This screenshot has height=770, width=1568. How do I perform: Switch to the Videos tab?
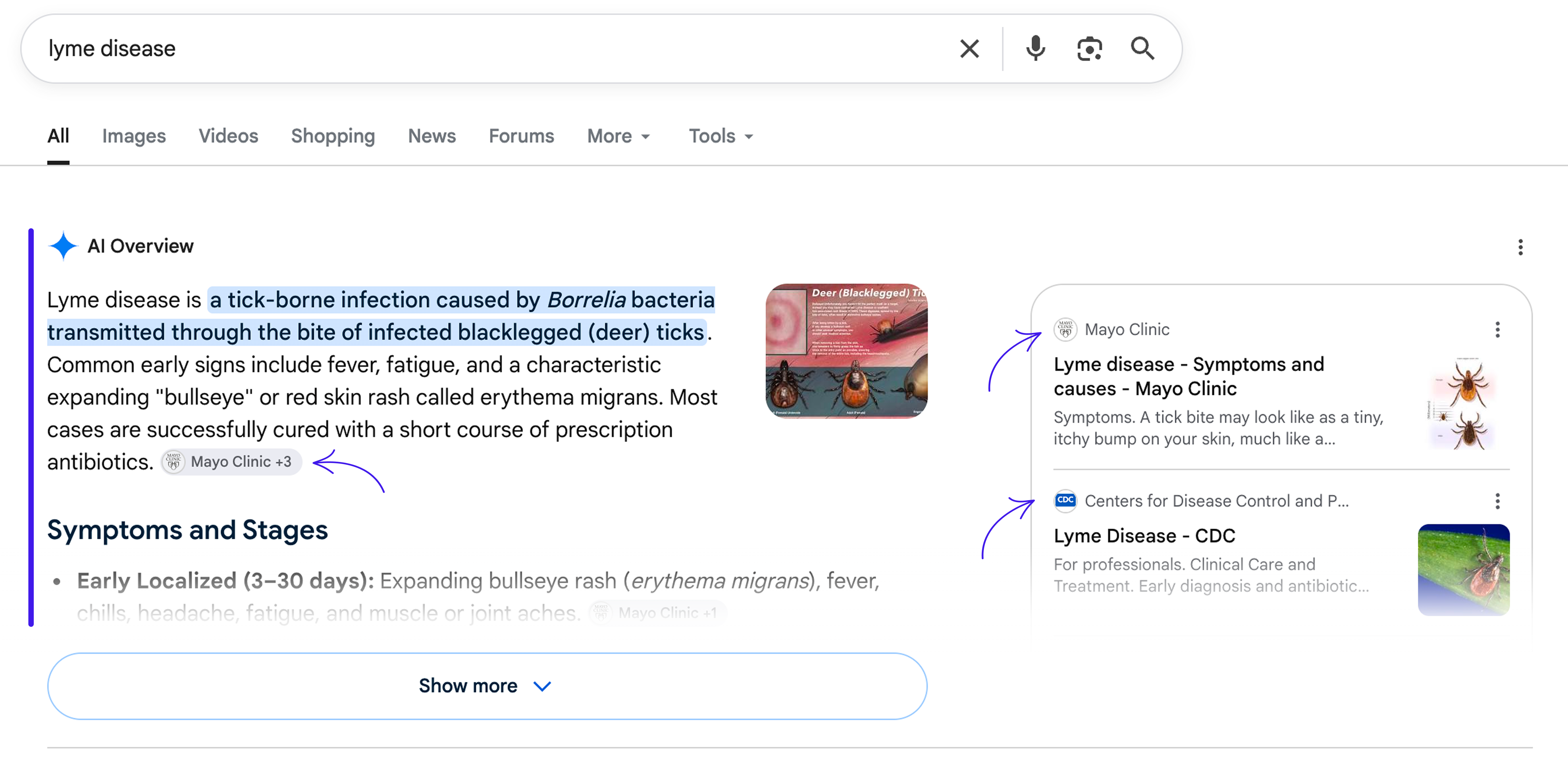(228, 136)
